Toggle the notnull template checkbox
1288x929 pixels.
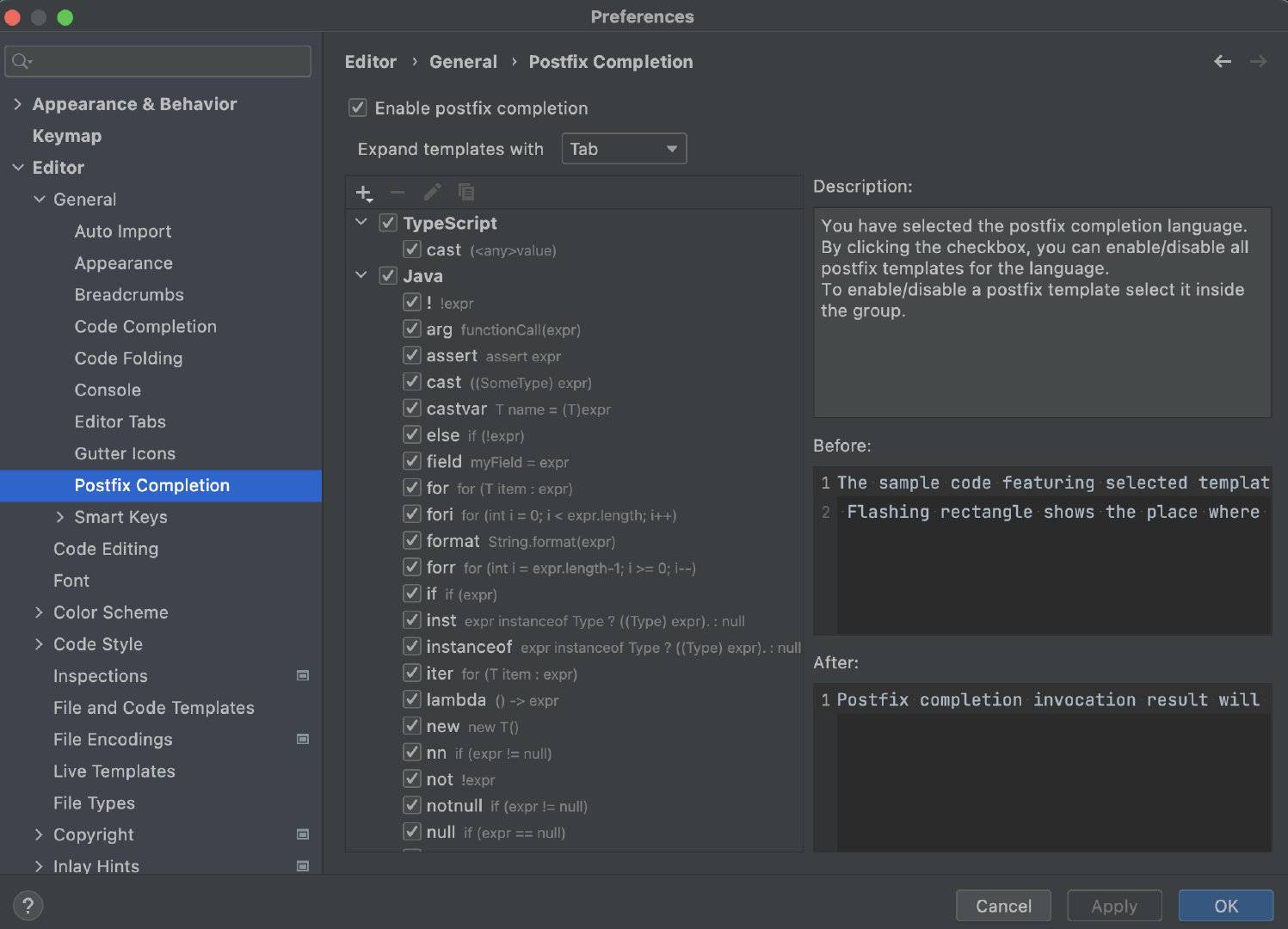coord(412,805)
